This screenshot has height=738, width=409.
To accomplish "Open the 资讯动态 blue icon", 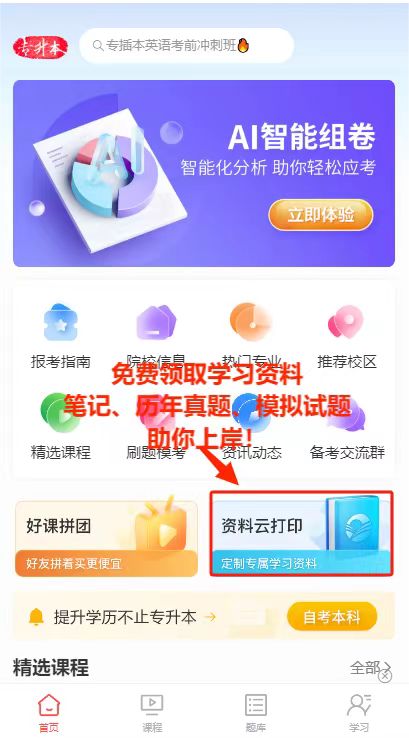I will tap(251, 414).
